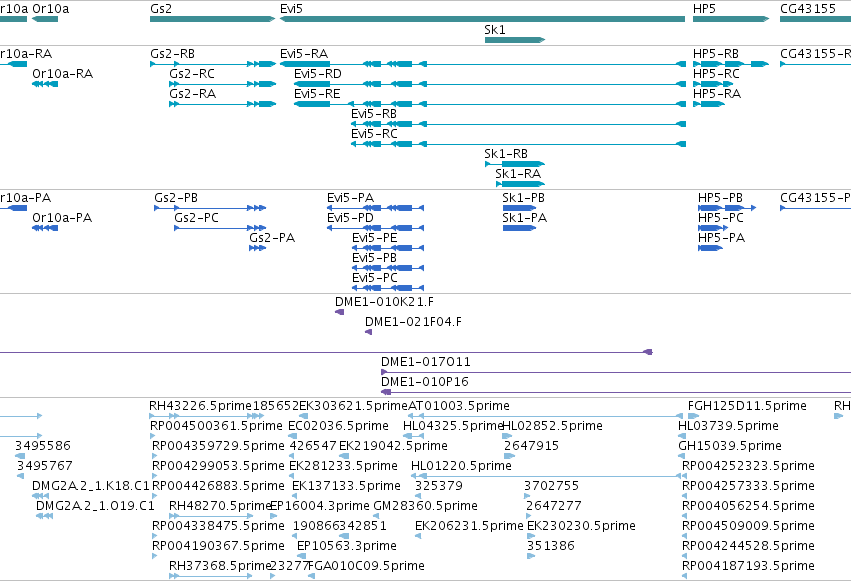Click the Evi5-PC protein label
851x581 pixels.
375,278
